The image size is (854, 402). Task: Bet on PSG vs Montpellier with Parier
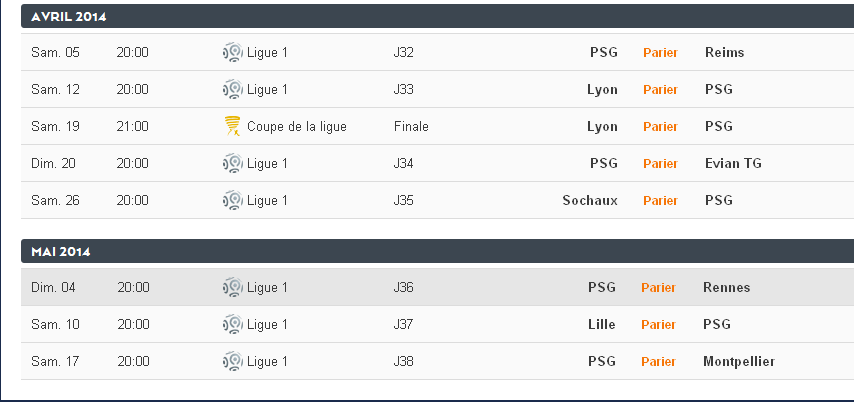658,361
